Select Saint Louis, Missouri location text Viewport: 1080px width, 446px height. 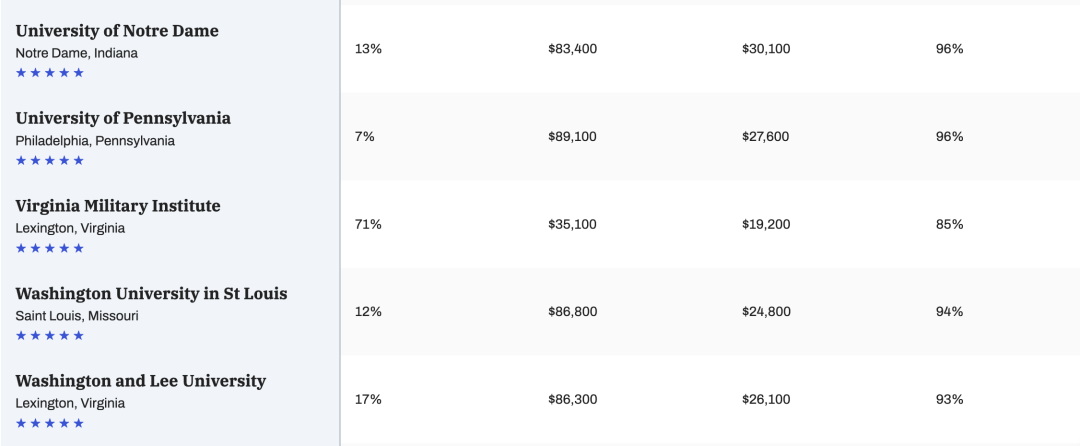tap(77, 316)
